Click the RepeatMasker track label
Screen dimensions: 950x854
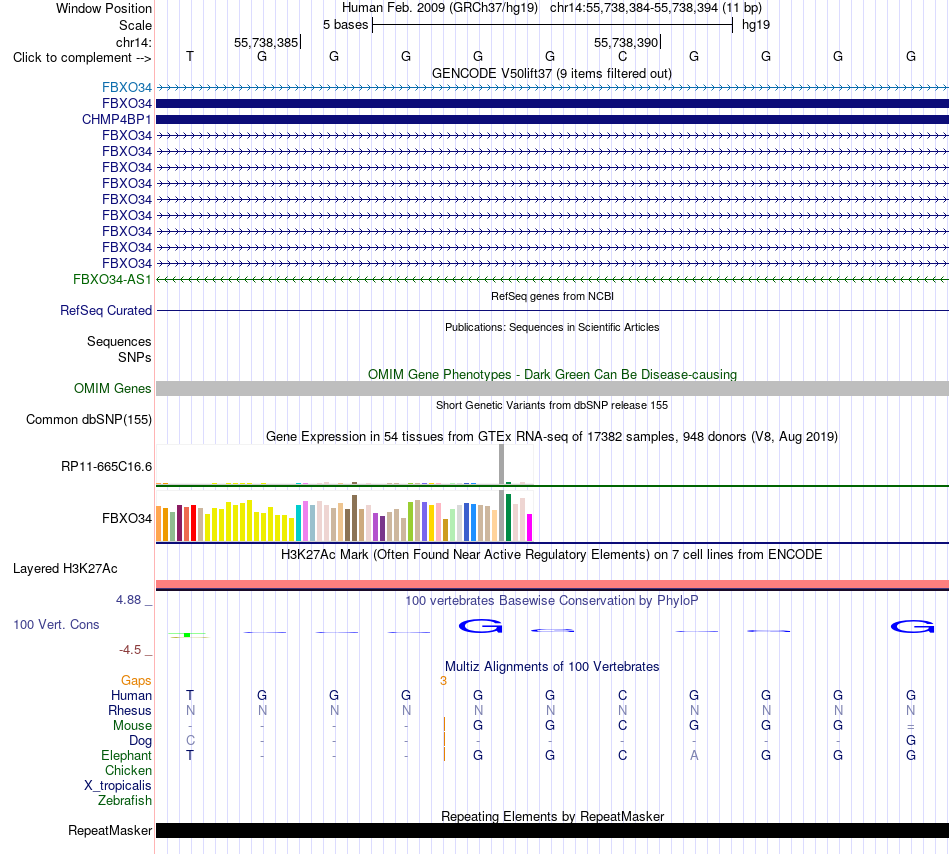point(110,830)
